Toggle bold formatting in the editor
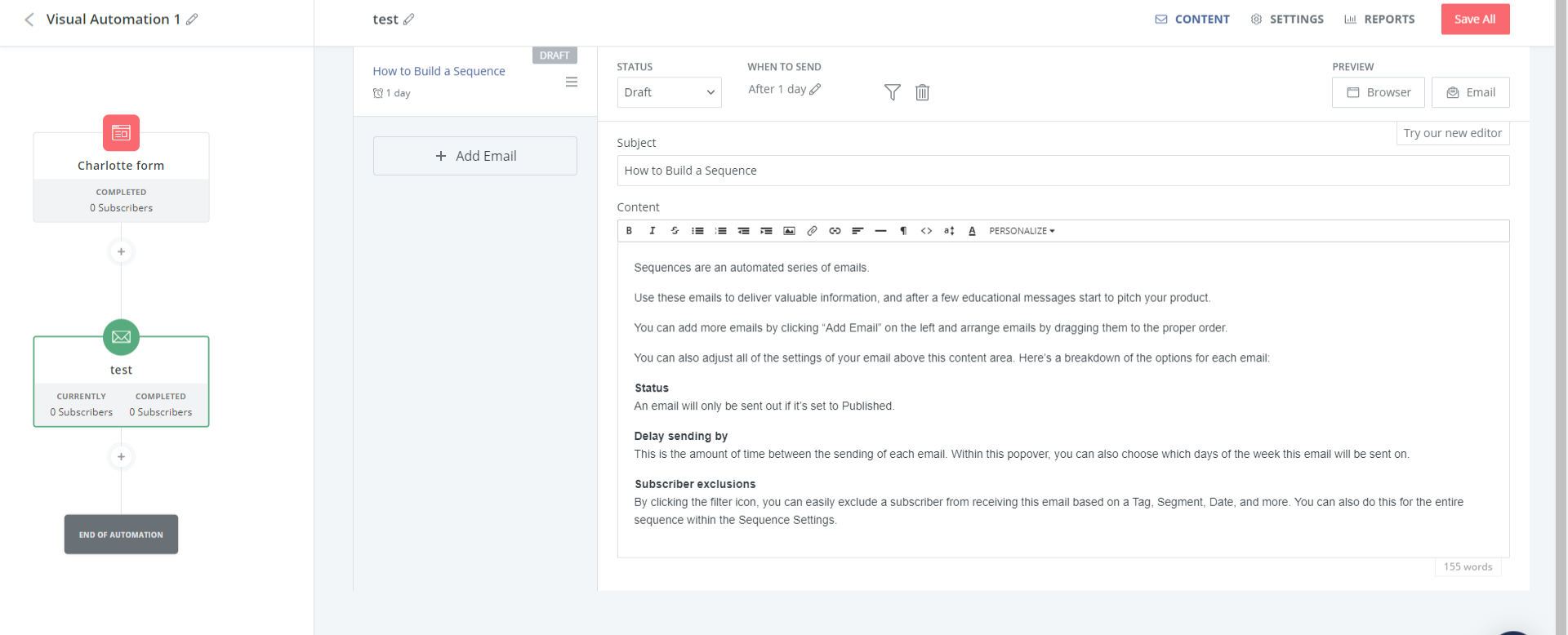The width and height of the screenshot is (1568, 635). pyautogui.click(x=629, y=231)
